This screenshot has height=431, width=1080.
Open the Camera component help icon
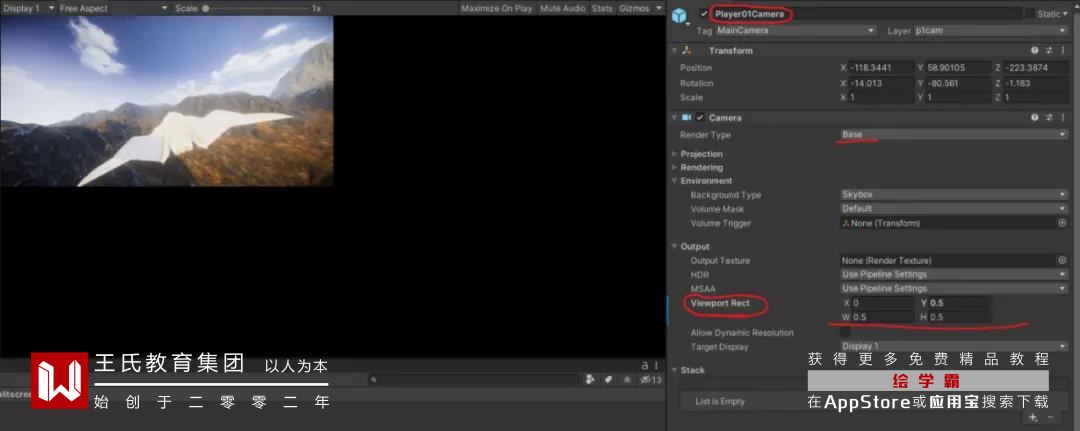click(x=1034, y=118)
